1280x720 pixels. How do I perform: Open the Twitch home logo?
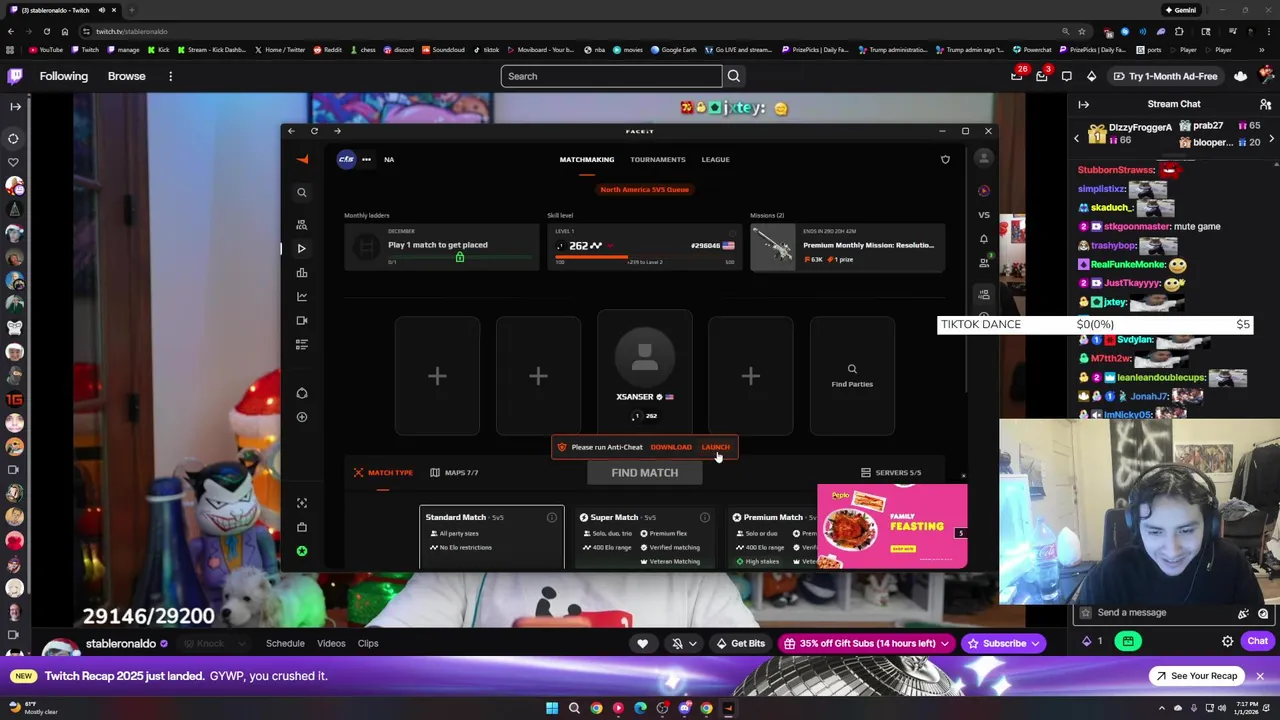[15, 76]
